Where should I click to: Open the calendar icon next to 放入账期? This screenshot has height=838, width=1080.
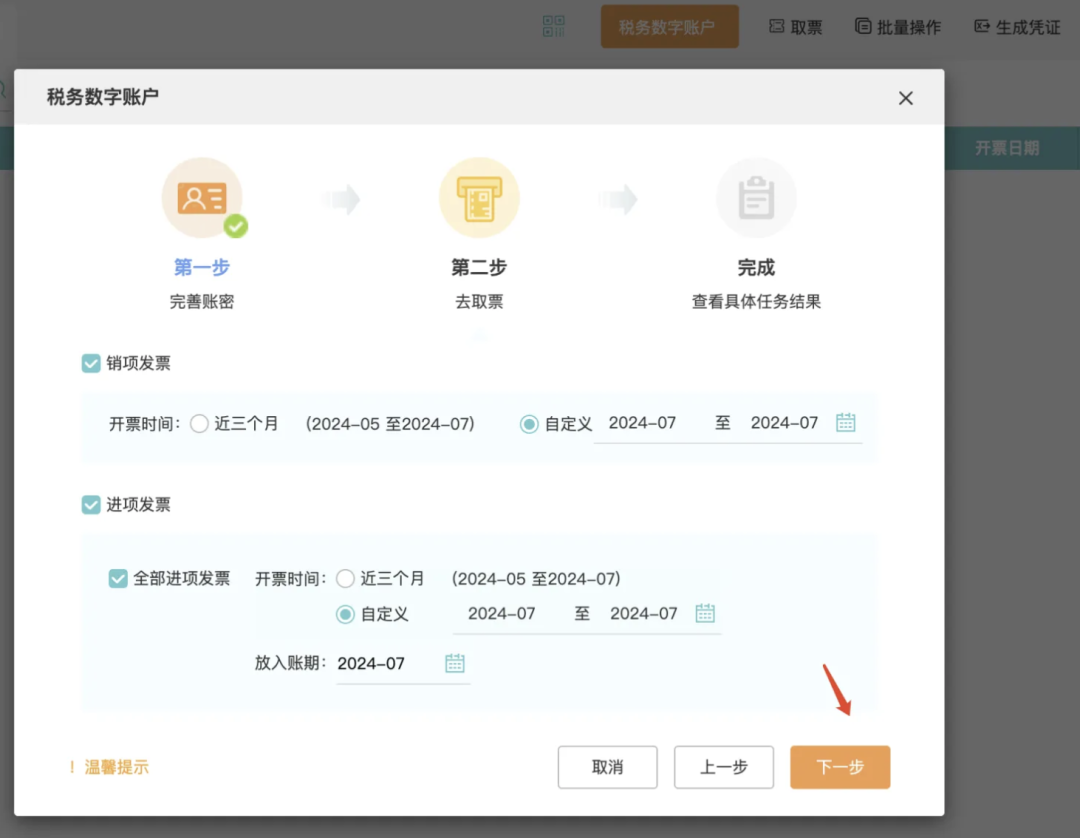coord(455,663)
